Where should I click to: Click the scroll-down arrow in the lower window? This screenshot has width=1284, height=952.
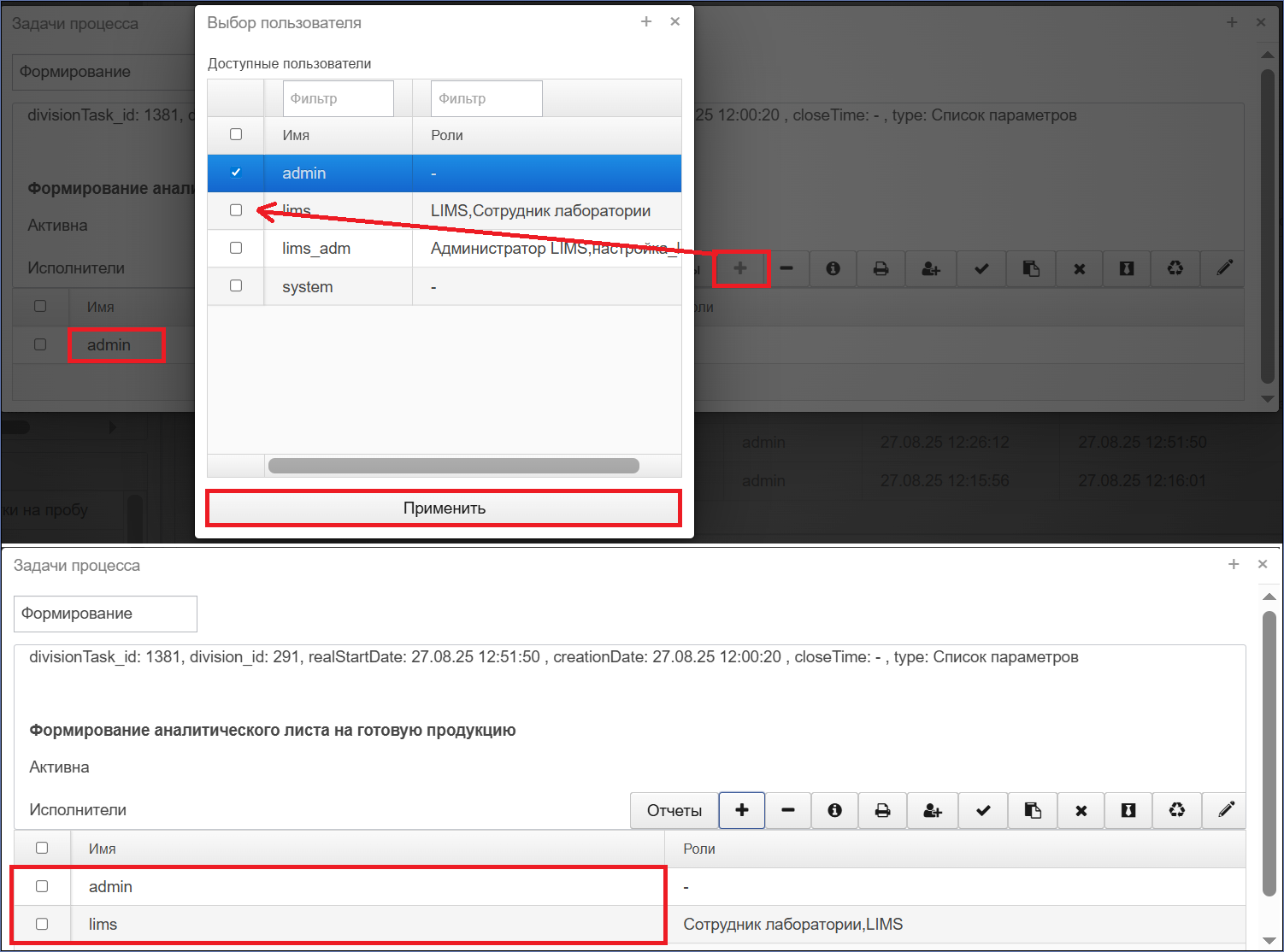(x=1269, y=940)
